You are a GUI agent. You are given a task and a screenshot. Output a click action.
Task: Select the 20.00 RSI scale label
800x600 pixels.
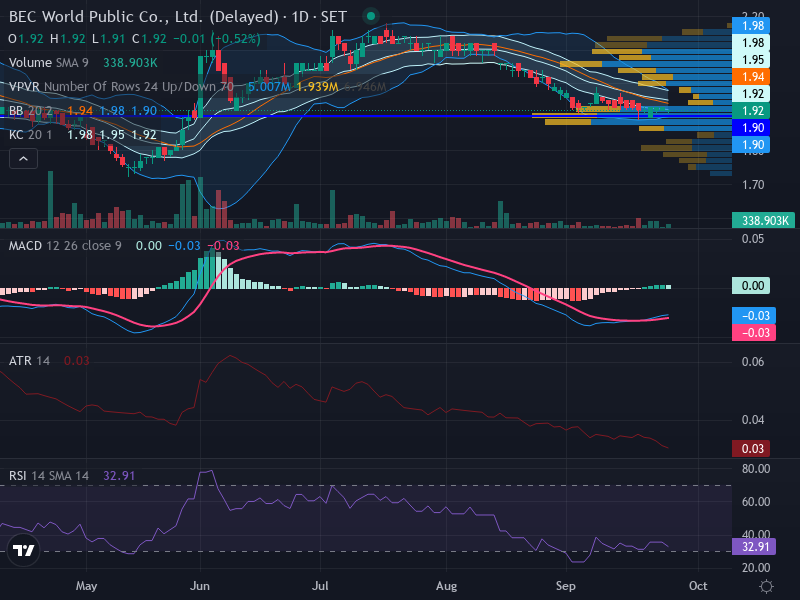click(756, 567)
